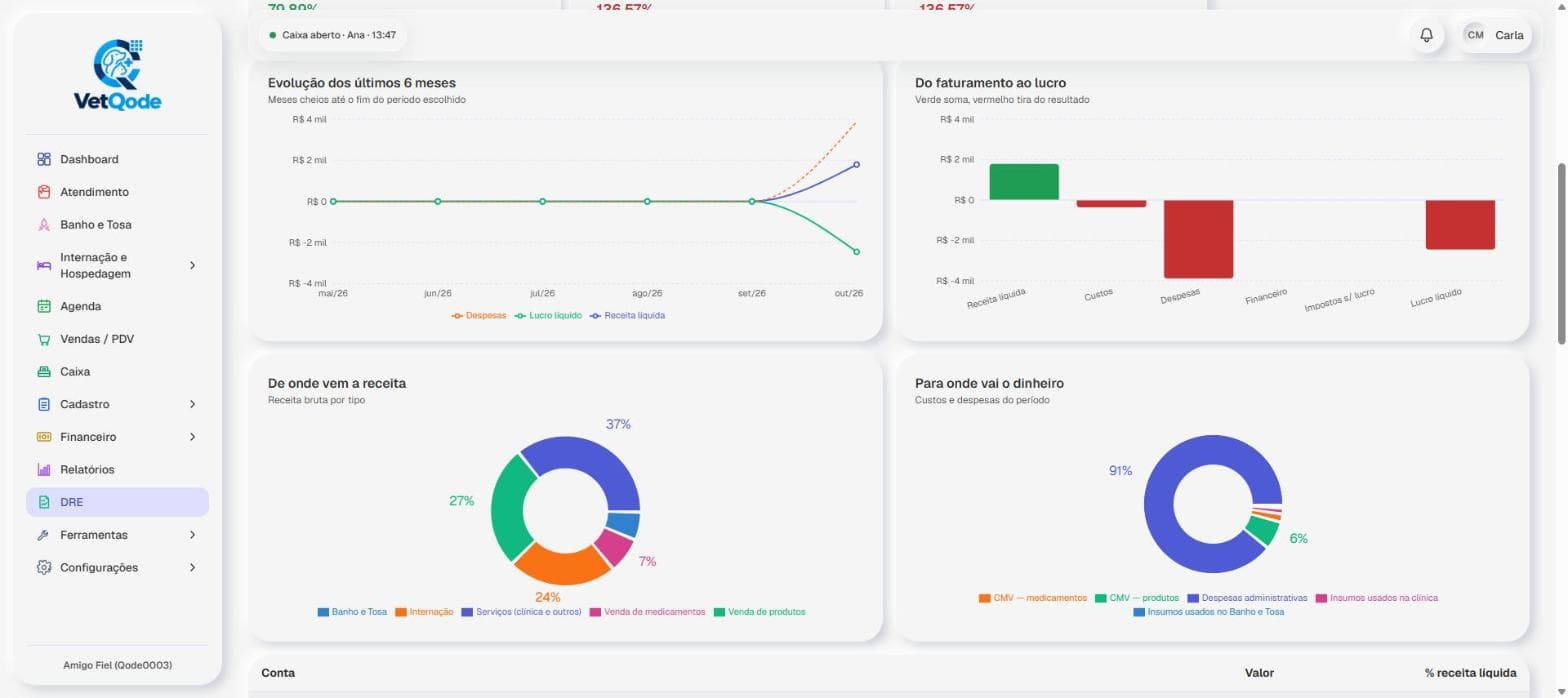The width and height of the screenshot is (1568, 698).
Task: Click the Caixa register icon
Action: point(43,372)
